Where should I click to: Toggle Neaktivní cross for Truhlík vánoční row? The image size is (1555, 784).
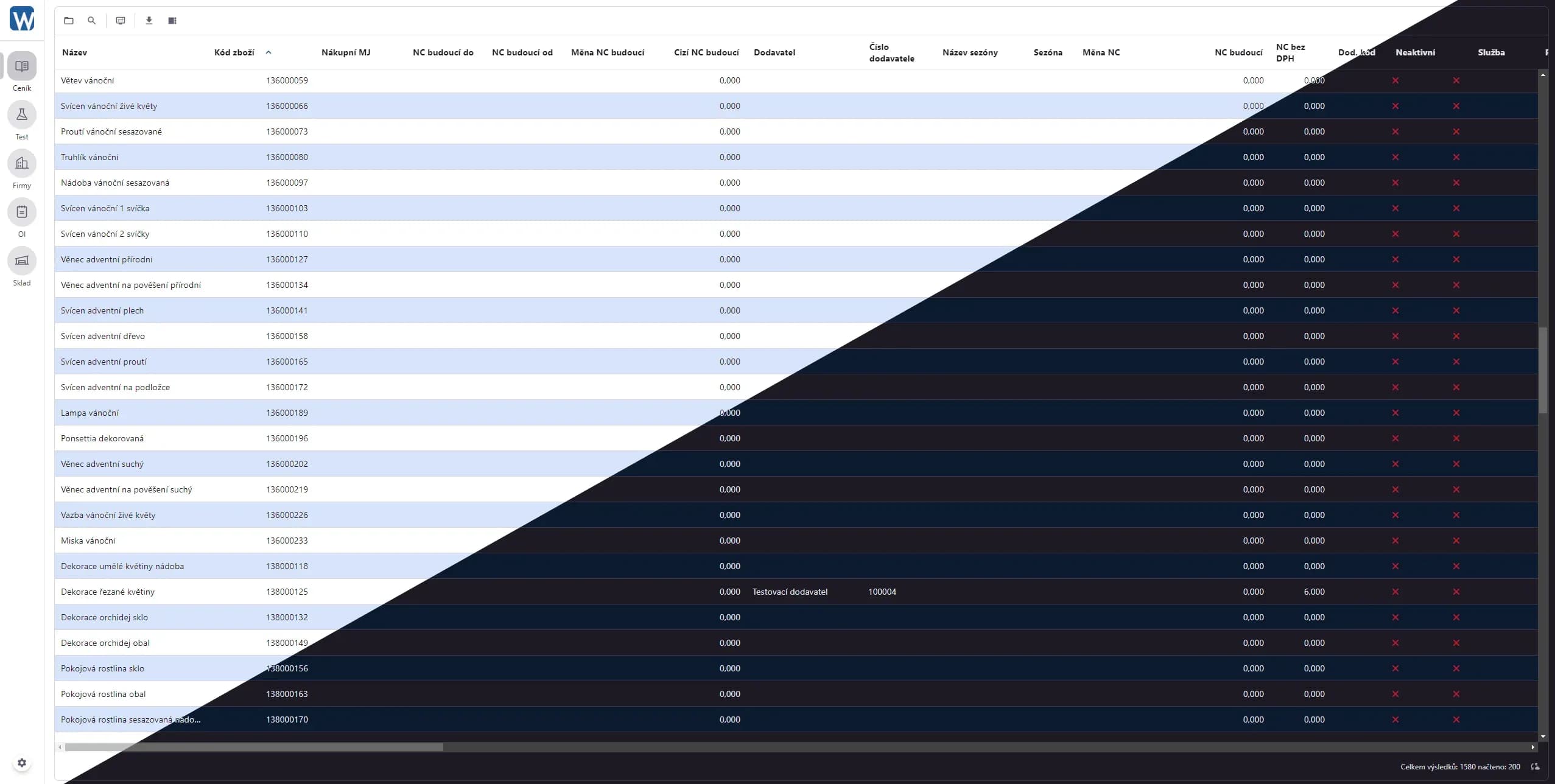(1395, 157)
